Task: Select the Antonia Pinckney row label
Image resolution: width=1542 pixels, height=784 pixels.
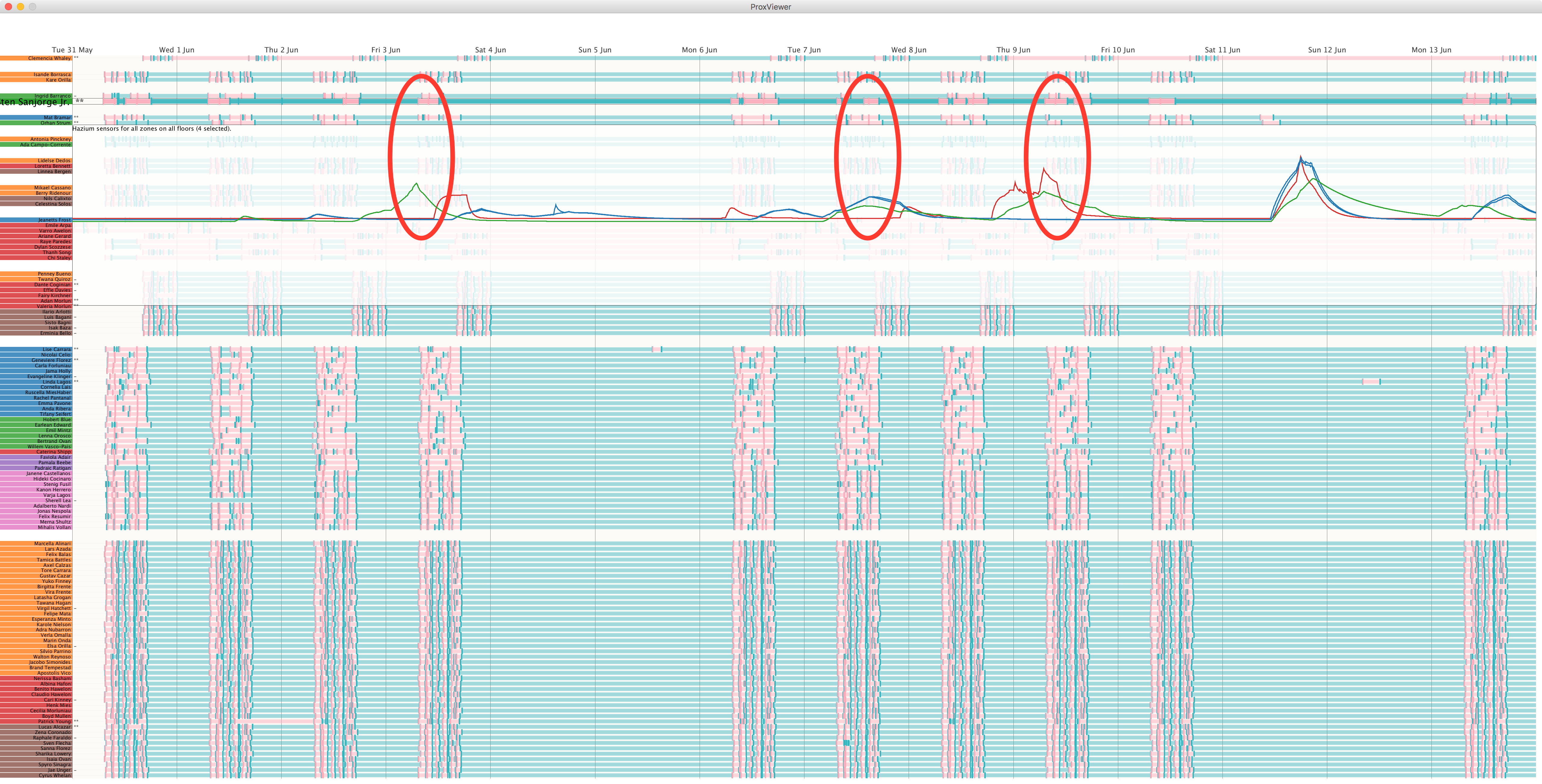Action: point(36,139)
